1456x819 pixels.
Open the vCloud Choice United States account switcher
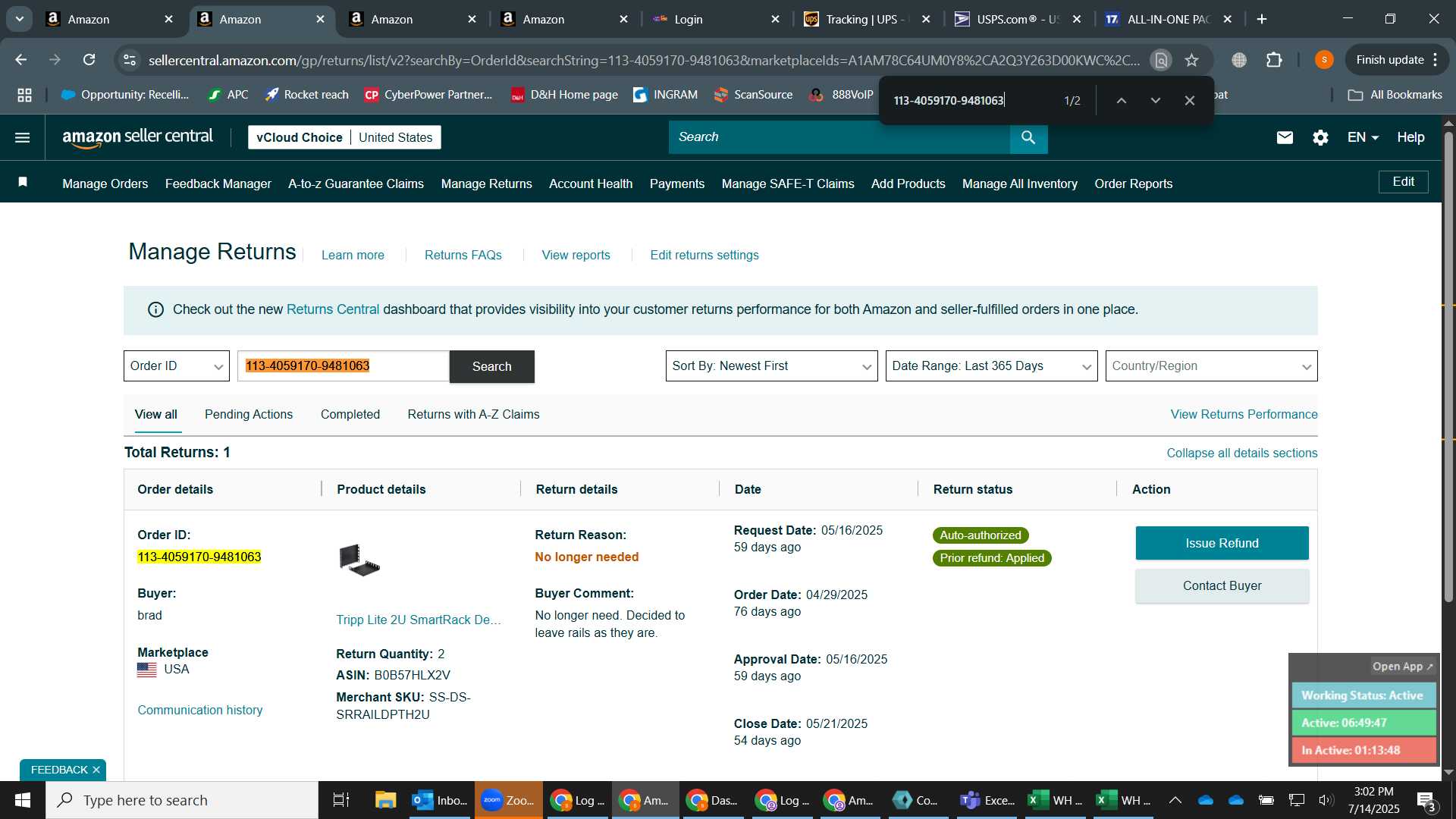click(344, 137)
